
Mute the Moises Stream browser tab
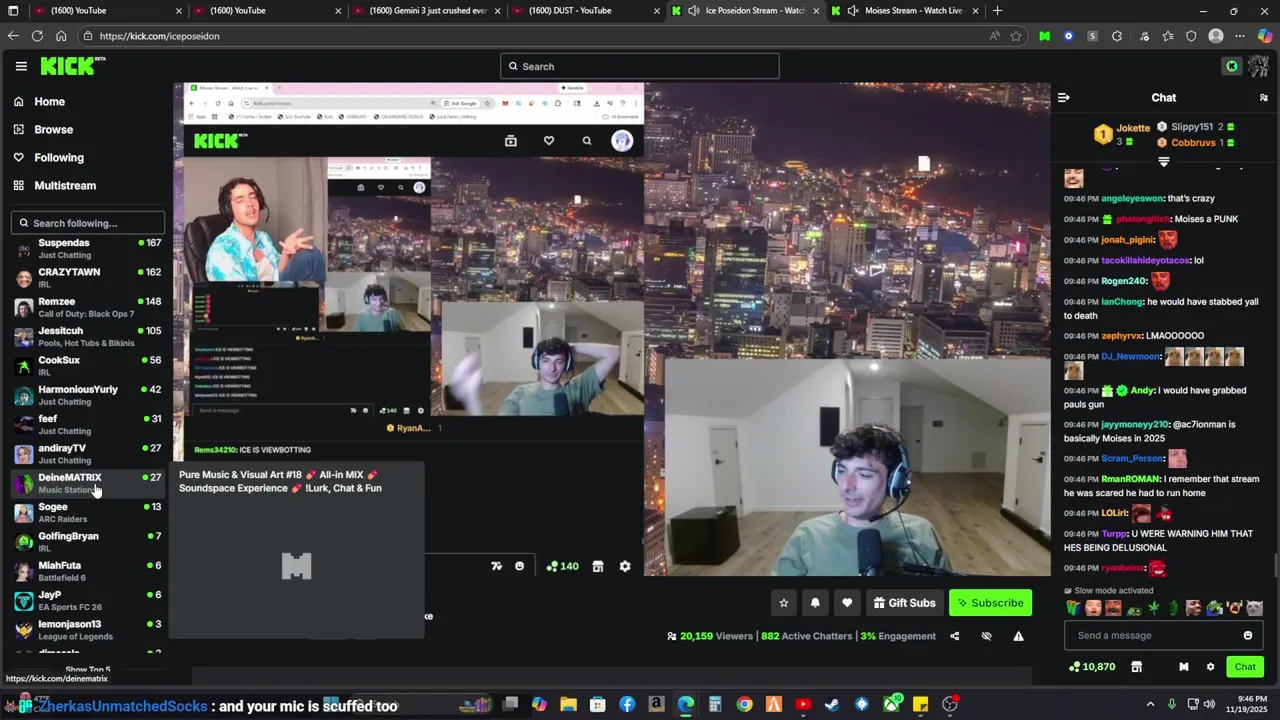(x=853, y=10)
